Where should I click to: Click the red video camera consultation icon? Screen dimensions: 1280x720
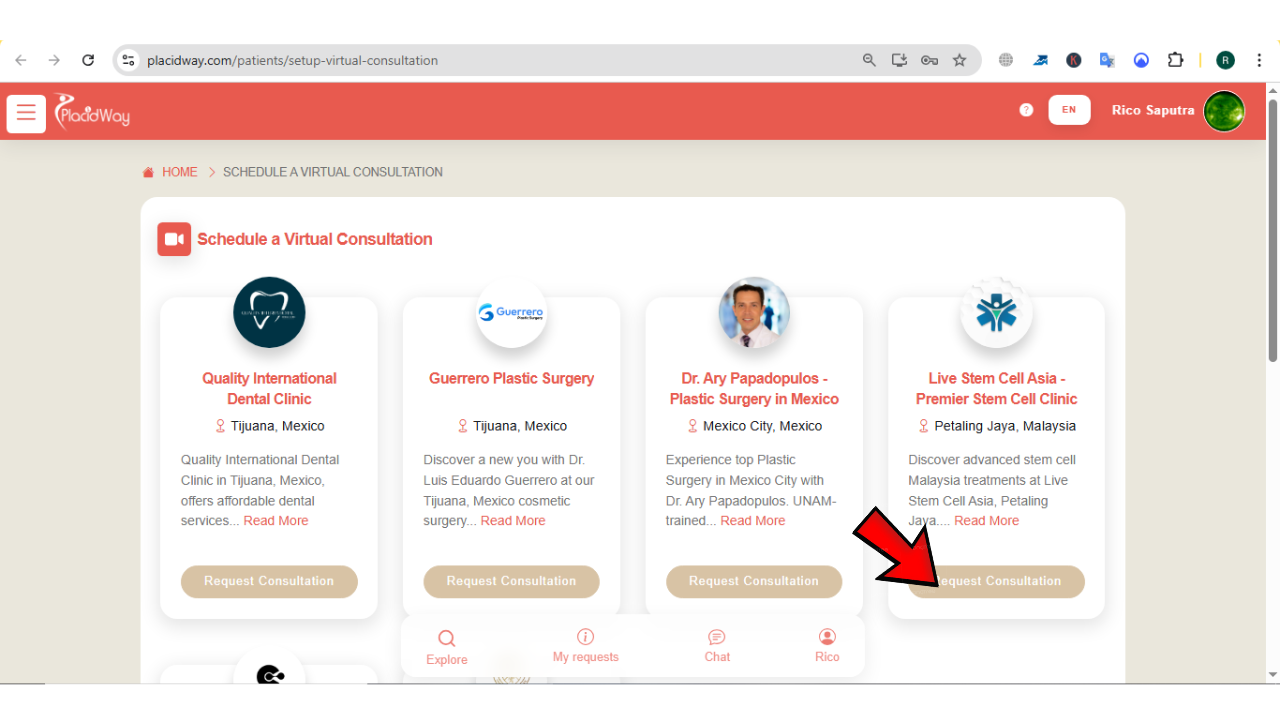pos(173,239)
